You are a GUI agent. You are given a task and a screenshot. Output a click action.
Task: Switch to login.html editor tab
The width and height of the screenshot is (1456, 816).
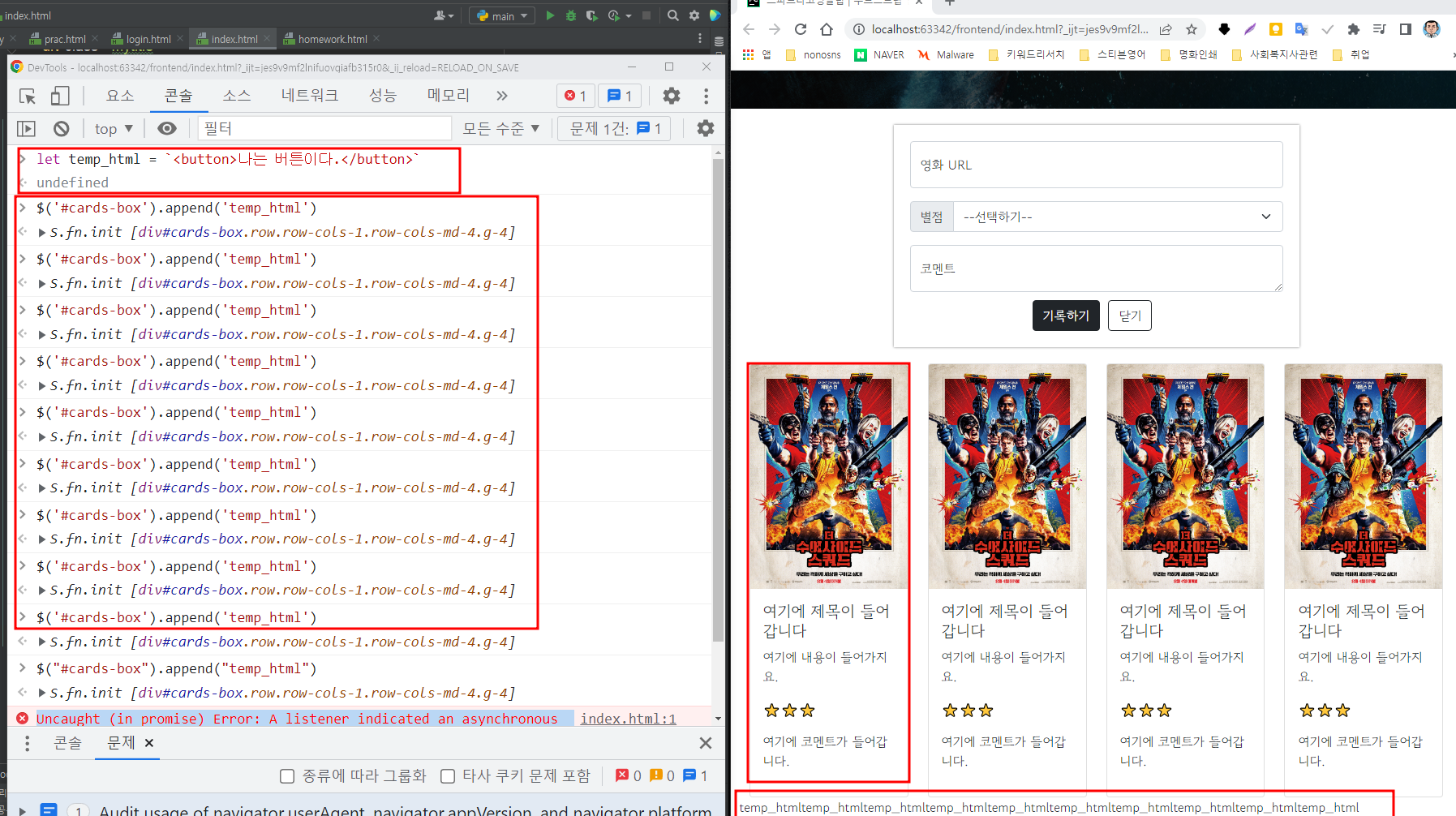148,39
